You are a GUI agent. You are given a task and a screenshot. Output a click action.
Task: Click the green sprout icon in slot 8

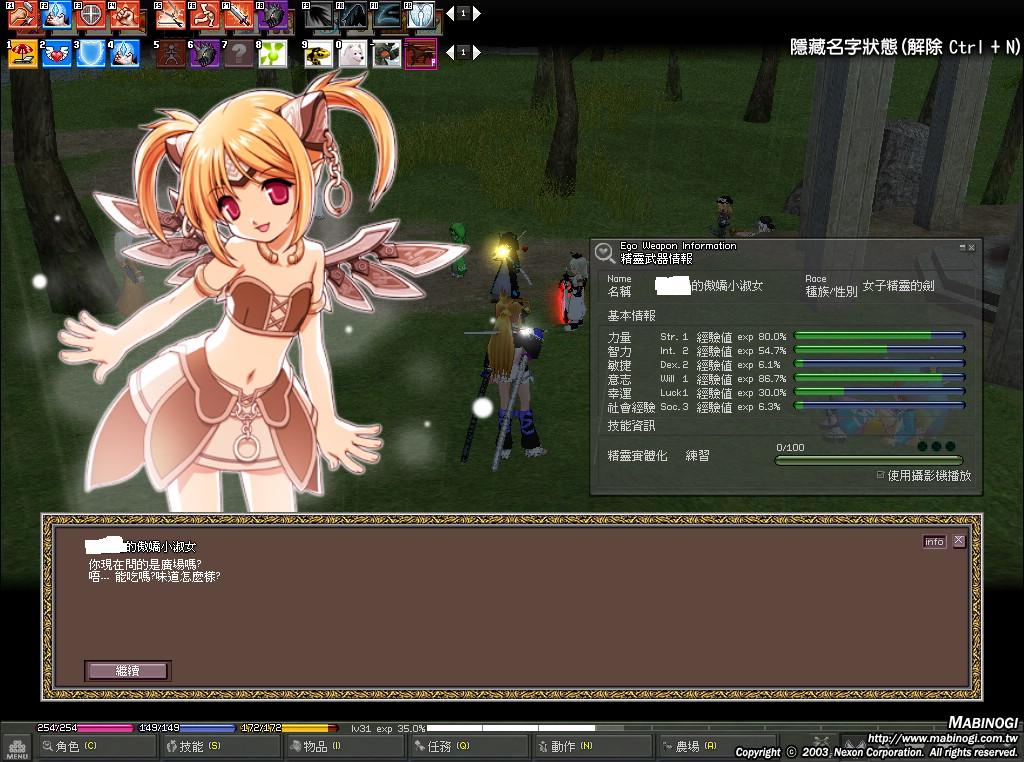tap(273, 53)
